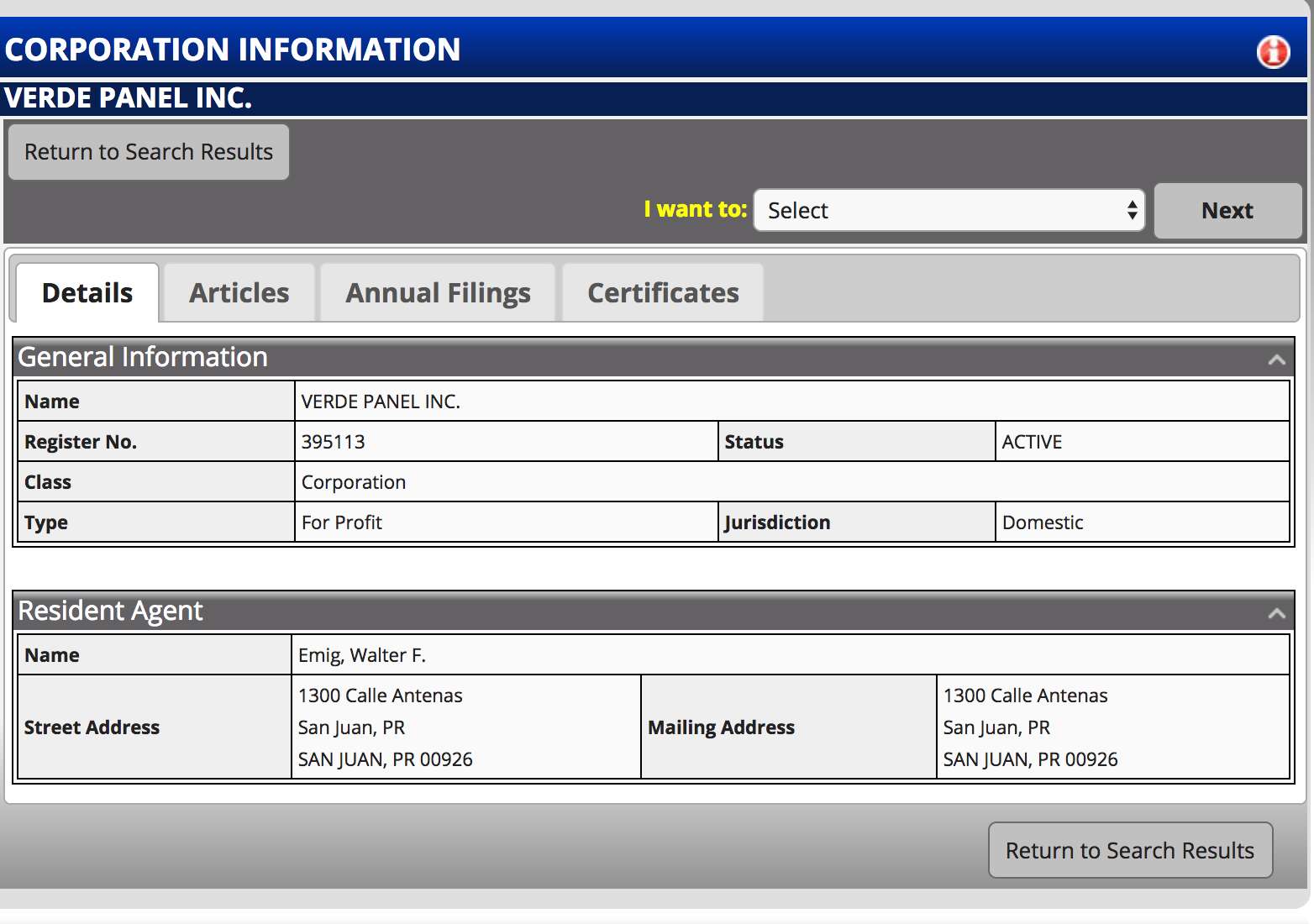Collapse General Information using its chevron
Viewport: 1314px width, 924px height.
pos(1276,360)
